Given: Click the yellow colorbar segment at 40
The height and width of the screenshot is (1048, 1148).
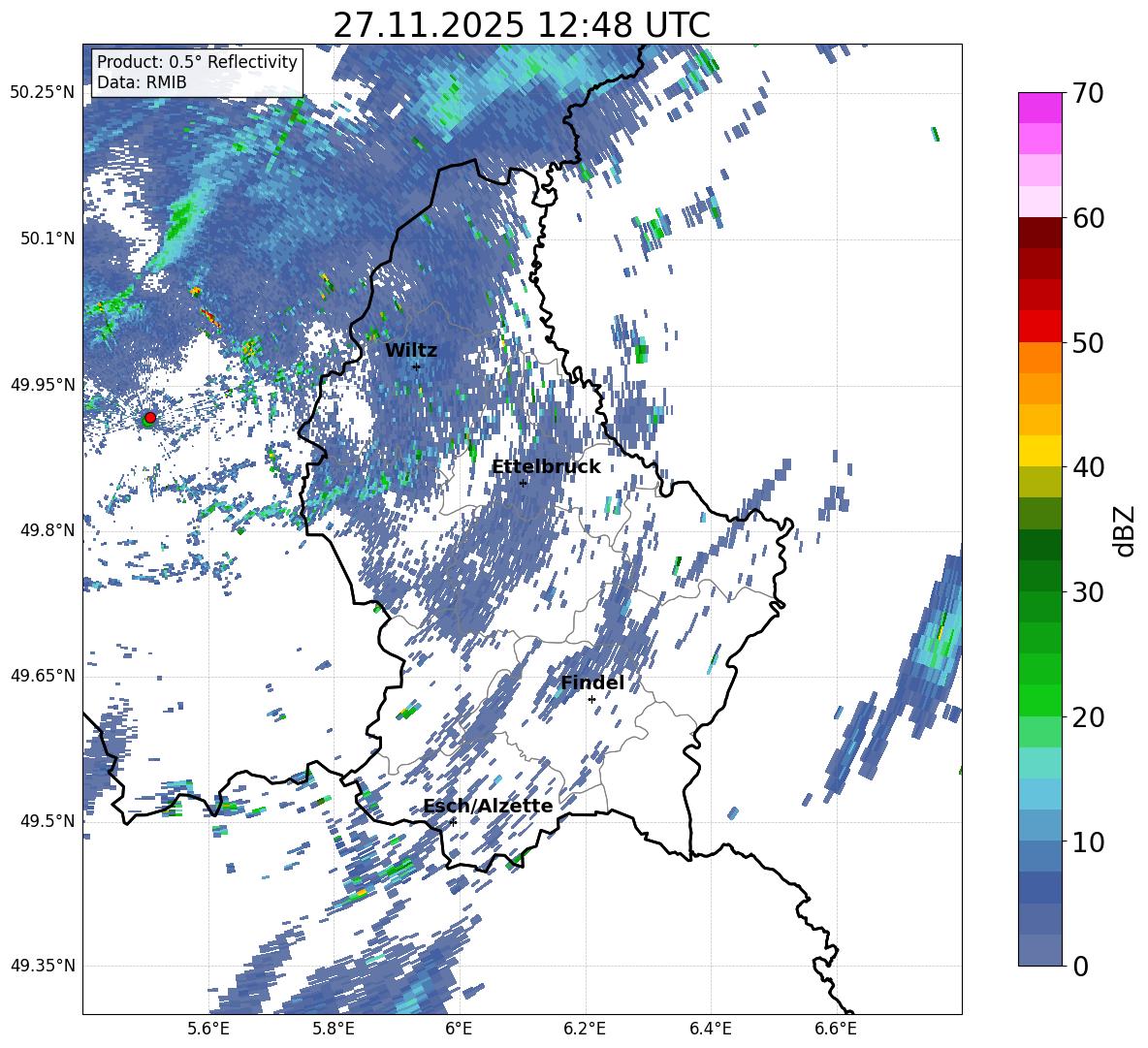Looking at the screenshot, I should 1039,451.
